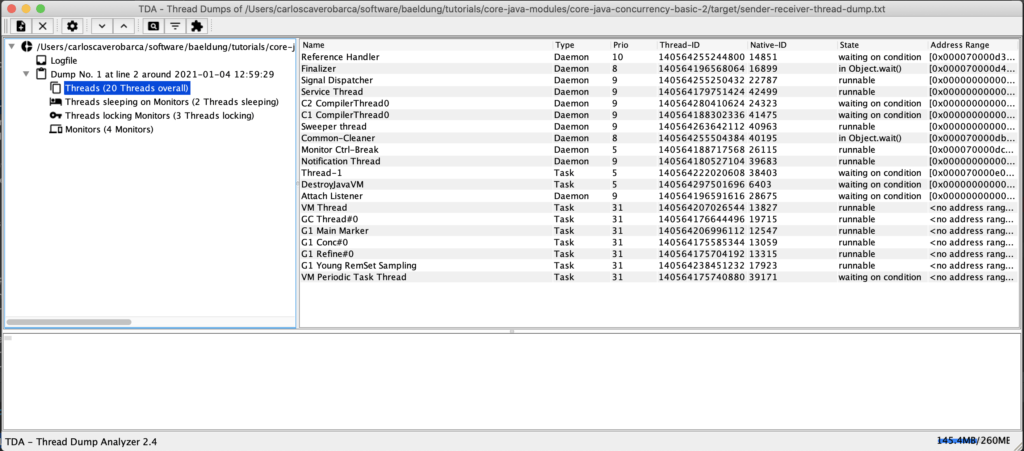Open preferences via the gear icon
1024x451 pixels.
(71, 26)
